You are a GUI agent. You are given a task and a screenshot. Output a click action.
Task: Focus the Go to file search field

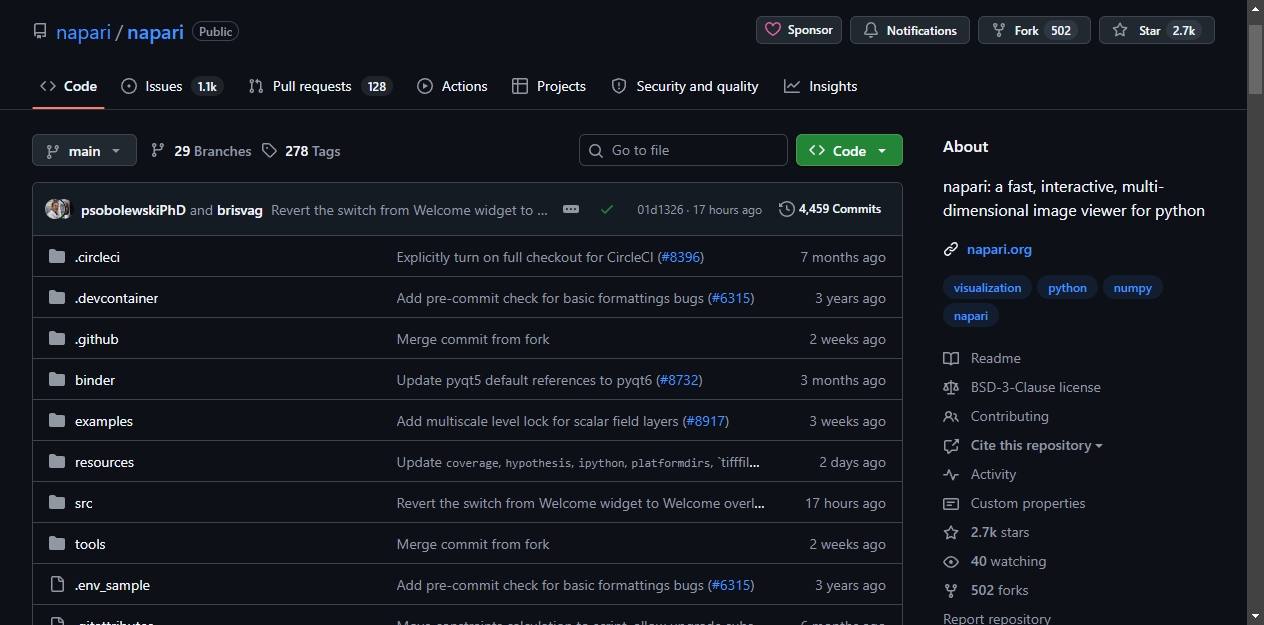pos(683,150)
